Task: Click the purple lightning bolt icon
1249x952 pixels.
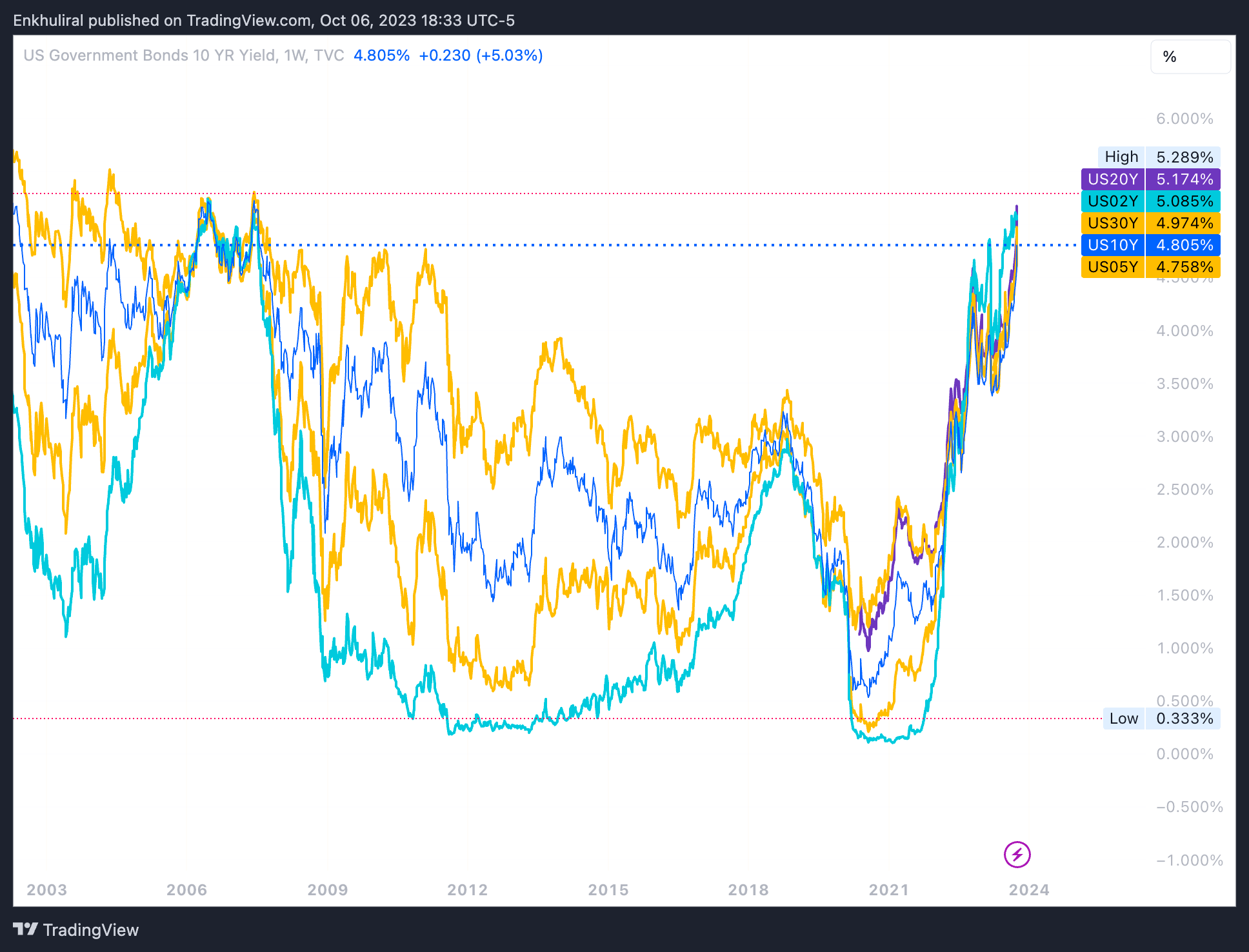Action: pos(1017,855)
